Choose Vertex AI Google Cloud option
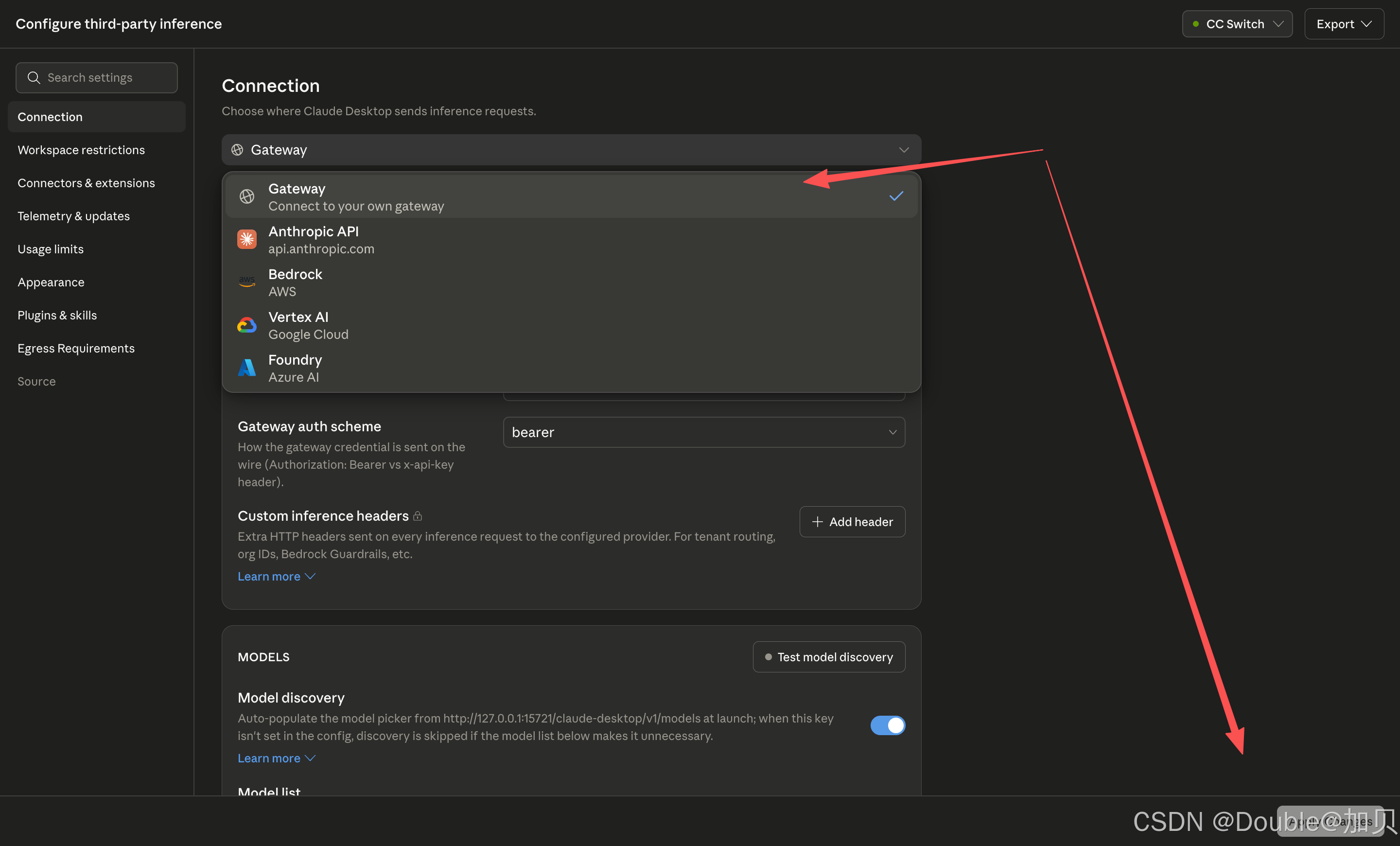 coord(571,325)
